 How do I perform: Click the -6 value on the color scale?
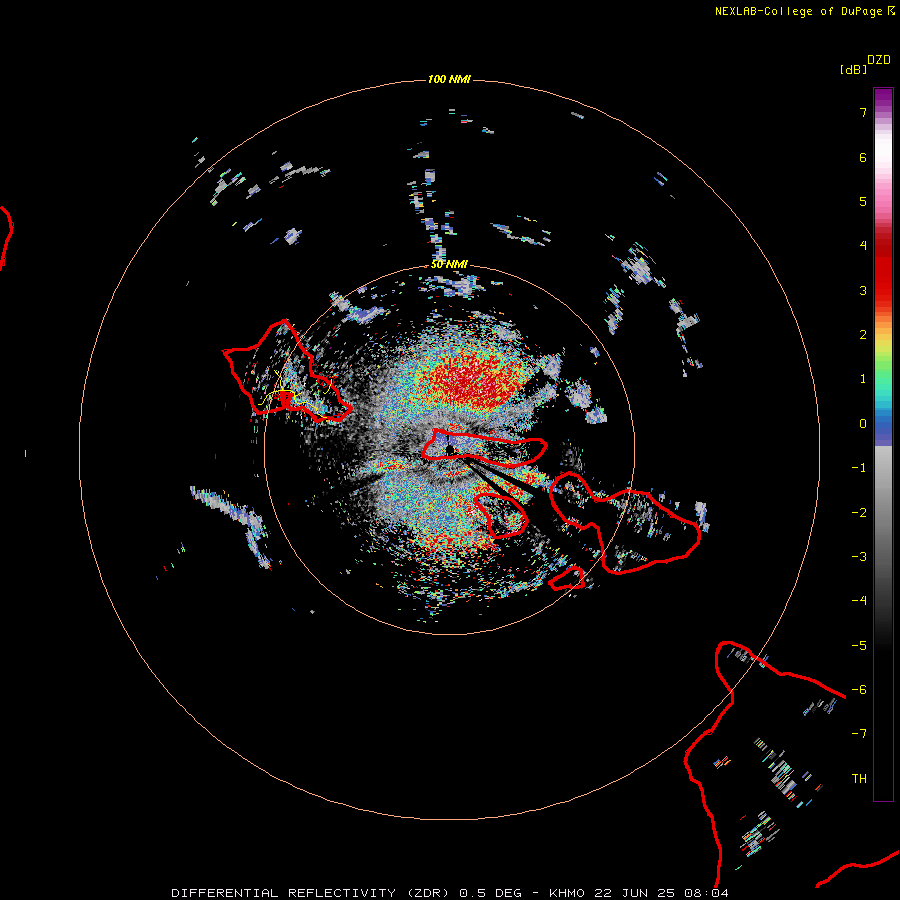click(859, 690)
